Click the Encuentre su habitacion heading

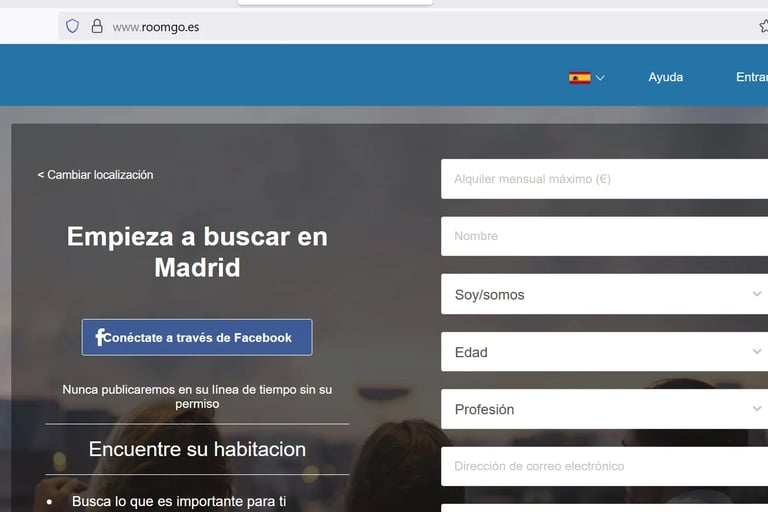(197, 449)
